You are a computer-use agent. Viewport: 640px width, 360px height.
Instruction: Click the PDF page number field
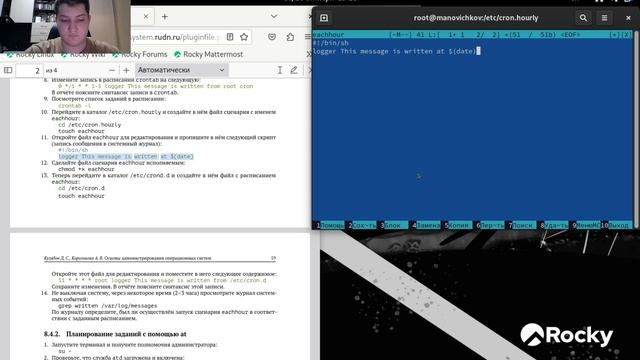coord(29,70)
